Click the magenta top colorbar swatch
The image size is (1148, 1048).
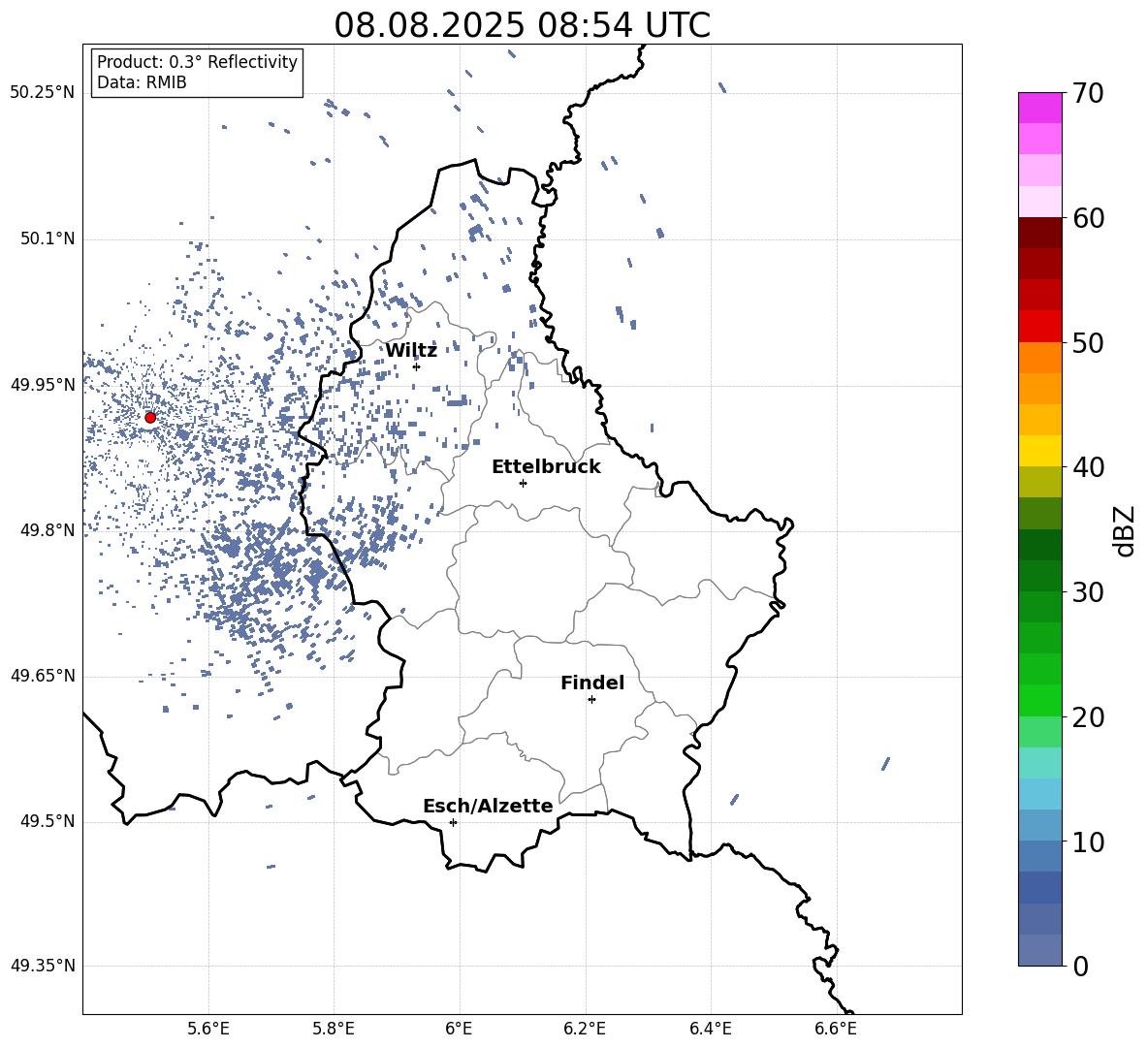[x=1039, y=108]
